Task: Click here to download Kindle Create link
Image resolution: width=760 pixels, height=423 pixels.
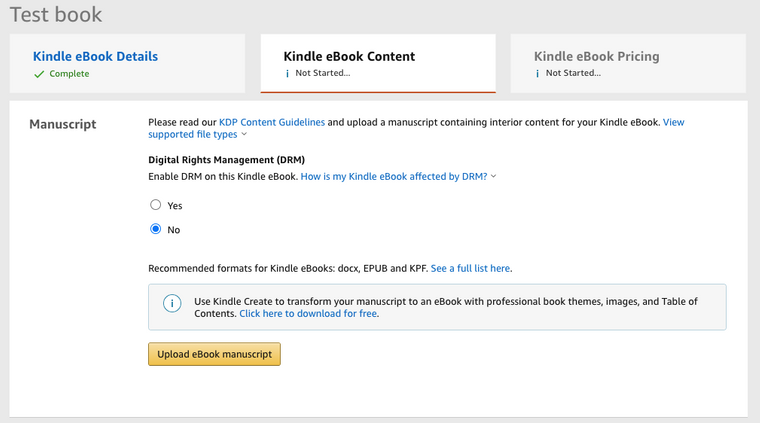Action: [x=308, y=313]
